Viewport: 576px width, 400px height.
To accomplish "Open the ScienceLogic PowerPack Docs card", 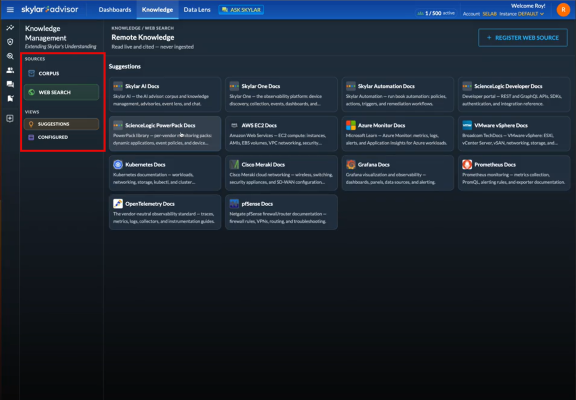I will (x=165, y=134).
